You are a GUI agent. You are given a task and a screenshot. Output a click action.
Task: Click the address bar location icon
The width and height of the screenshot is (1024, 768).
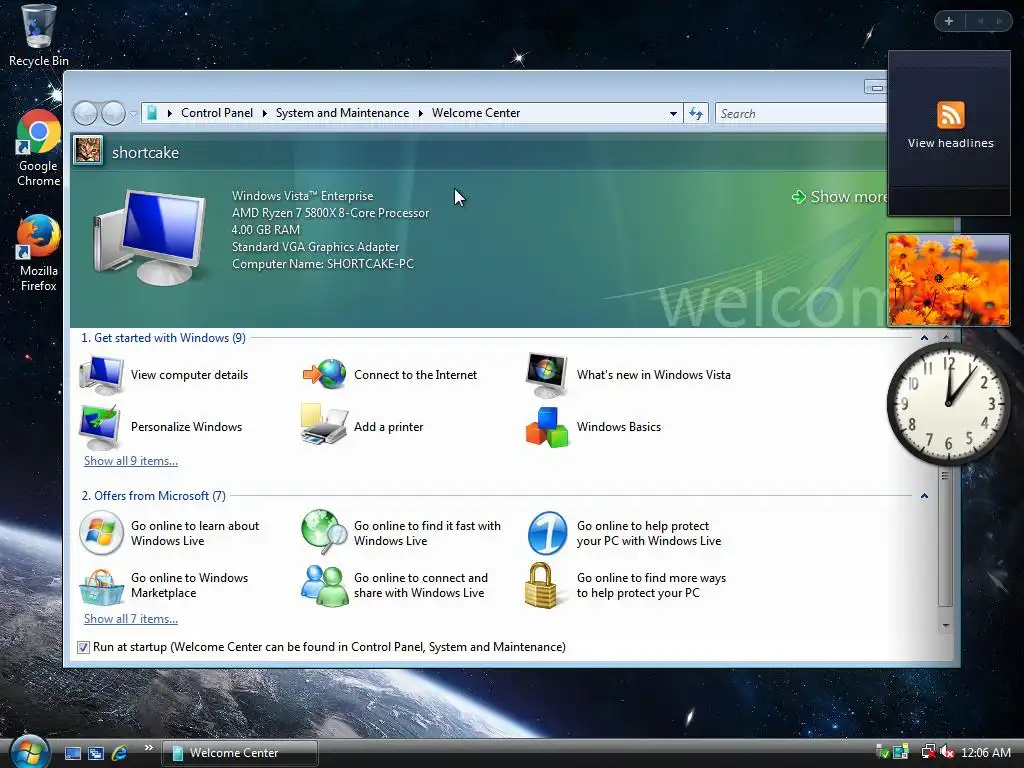[152, 113]
